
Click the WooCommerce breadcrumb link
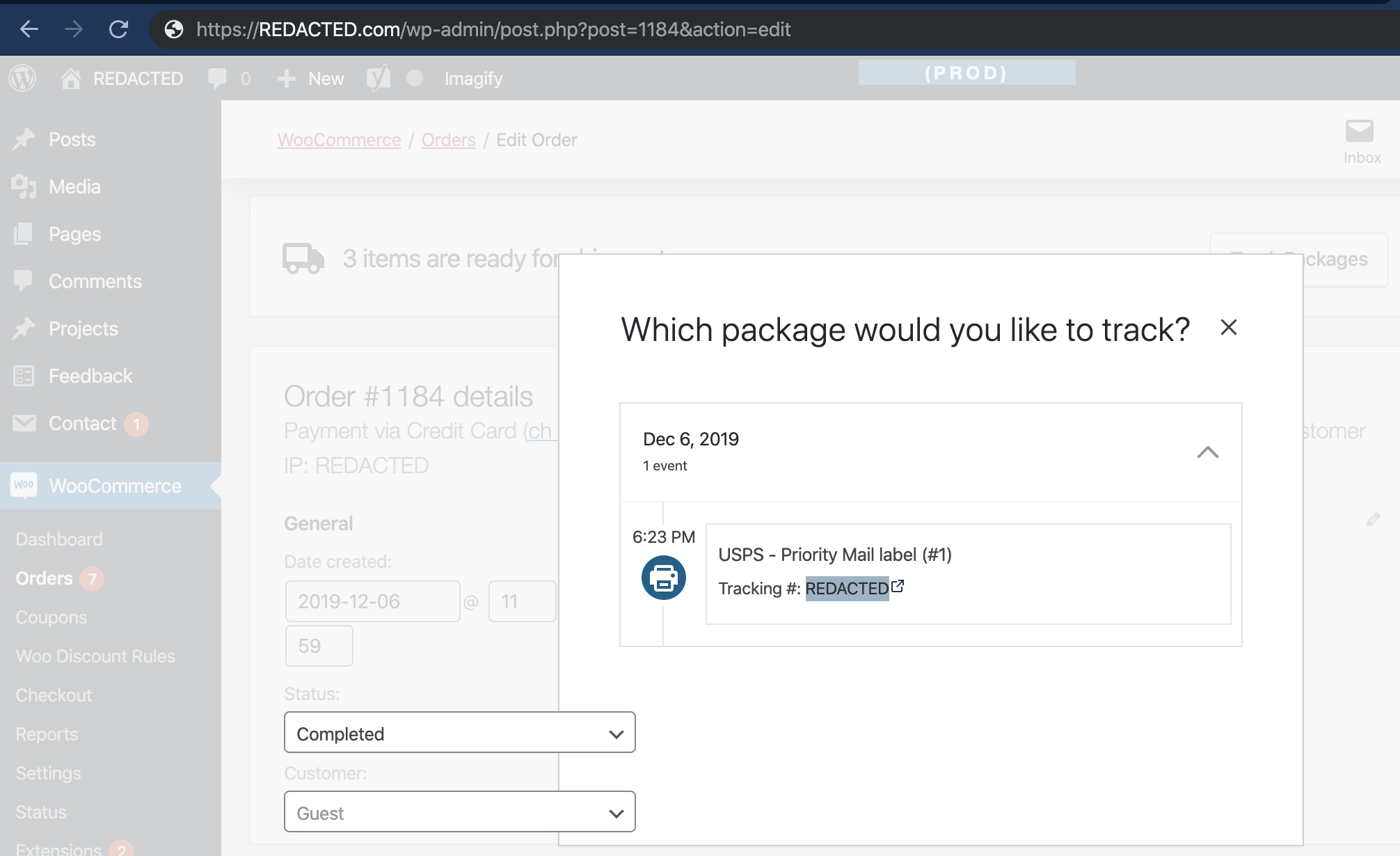339,140
